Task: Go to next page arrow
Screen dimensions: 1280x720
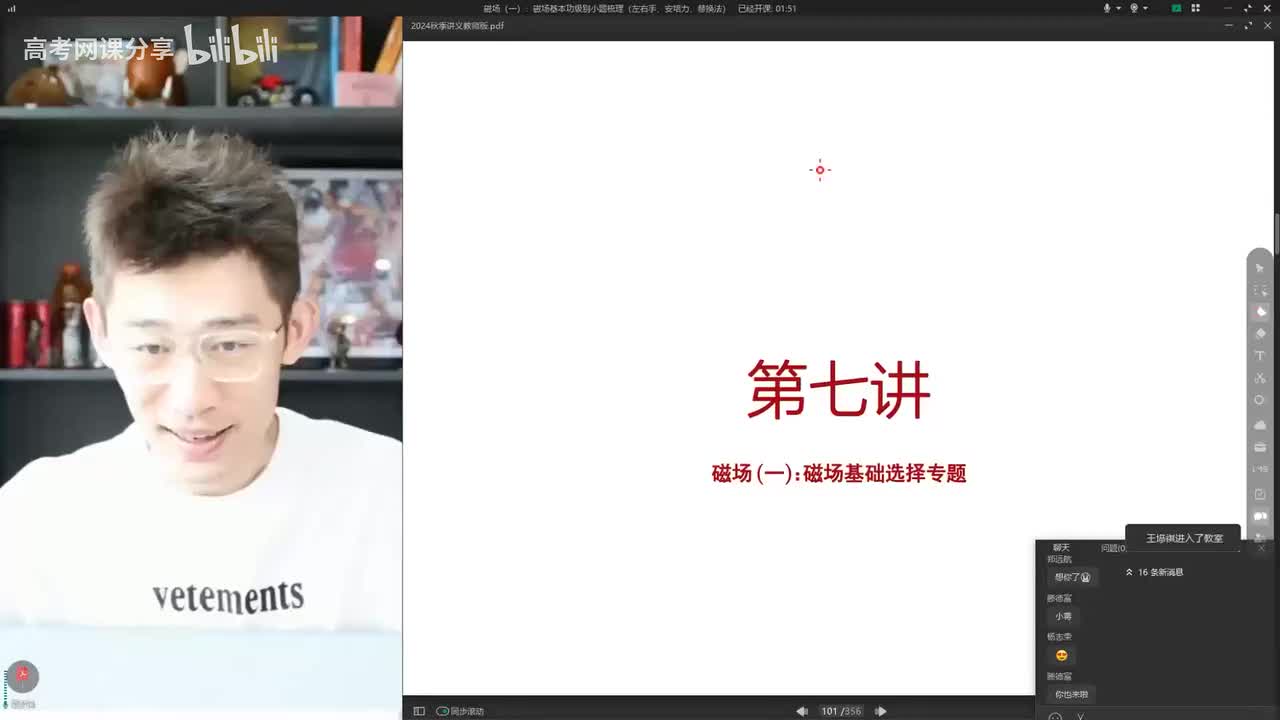Action: pos(880,711)
